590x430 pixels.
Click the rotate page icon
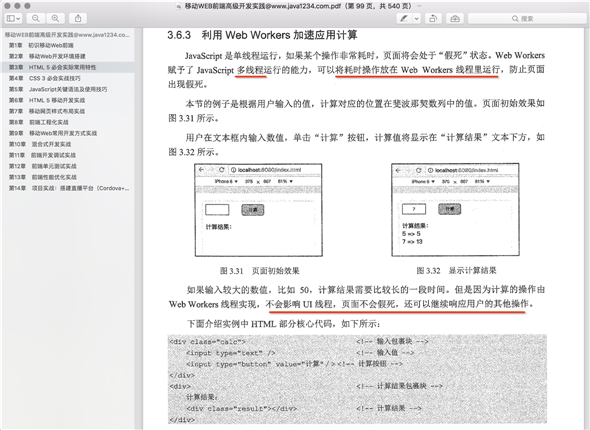pos(433,18)
